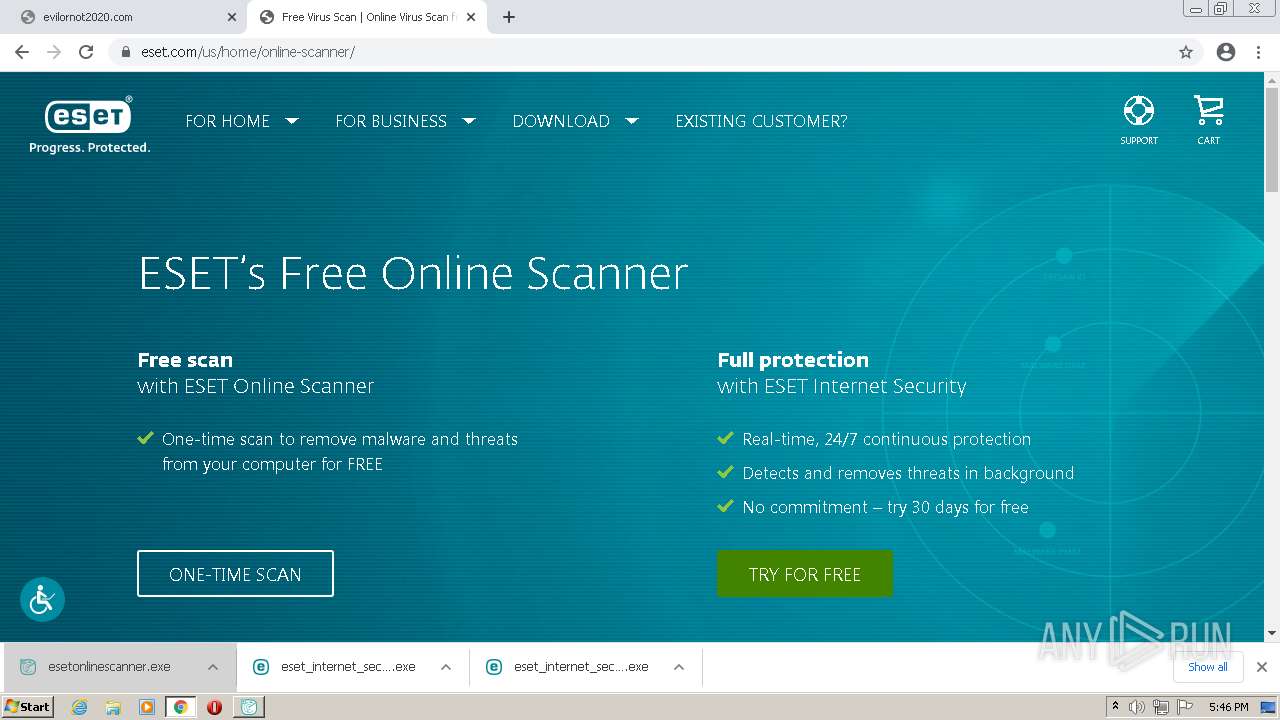Open the EXISTING CUSTOMER? menu item

[x=761, y=121]
